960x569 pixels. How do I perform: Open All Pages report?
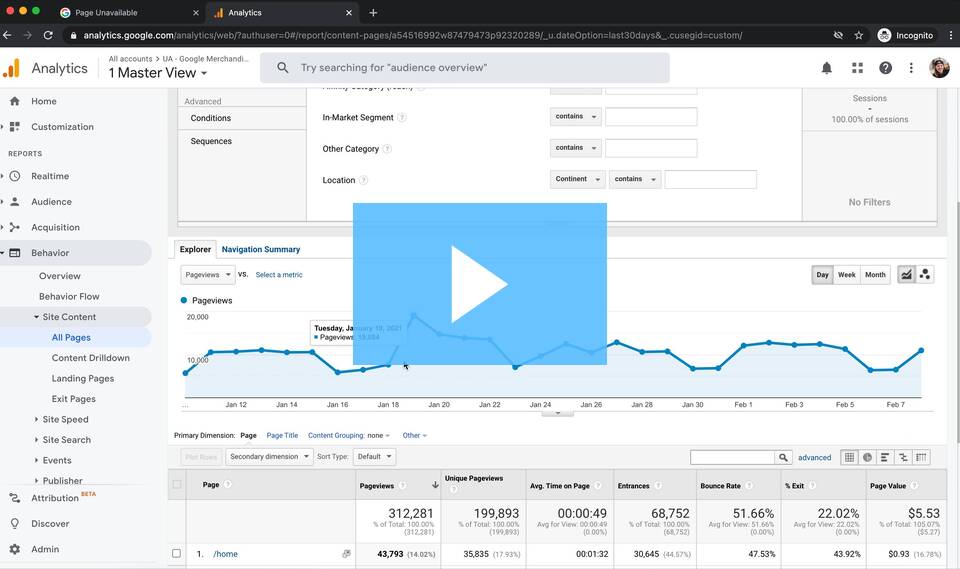(71, 337)
